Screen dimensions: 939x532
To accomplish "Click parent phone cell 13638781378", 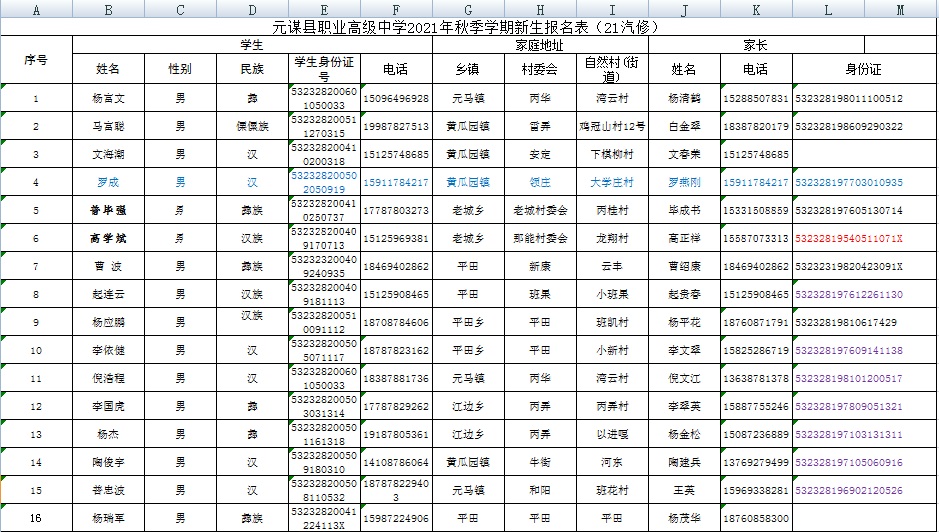I will tap(756, 379).
